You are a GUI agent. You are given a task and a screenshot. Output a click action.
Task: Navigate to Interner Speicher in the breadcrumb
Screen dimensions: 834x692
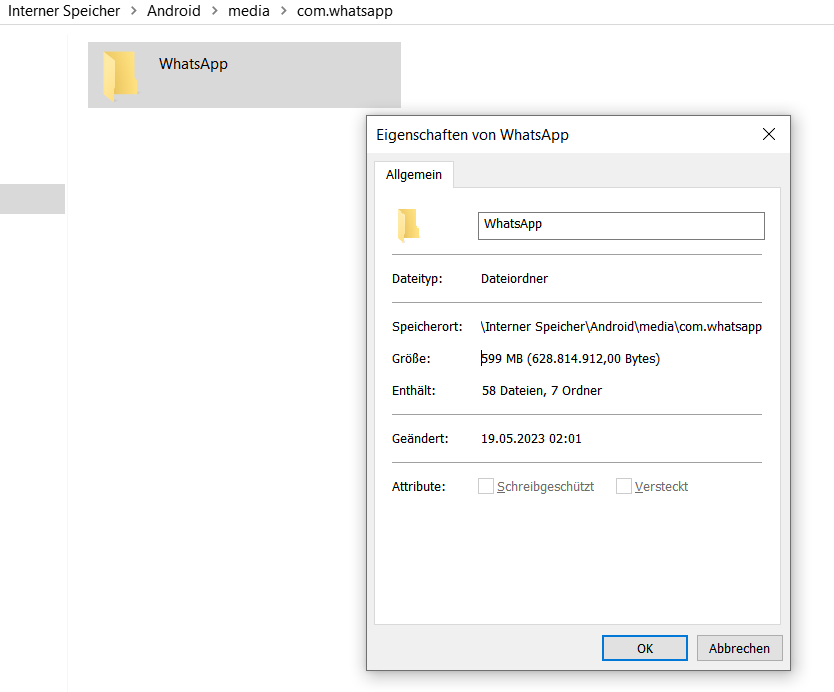[x=64, y=12]
